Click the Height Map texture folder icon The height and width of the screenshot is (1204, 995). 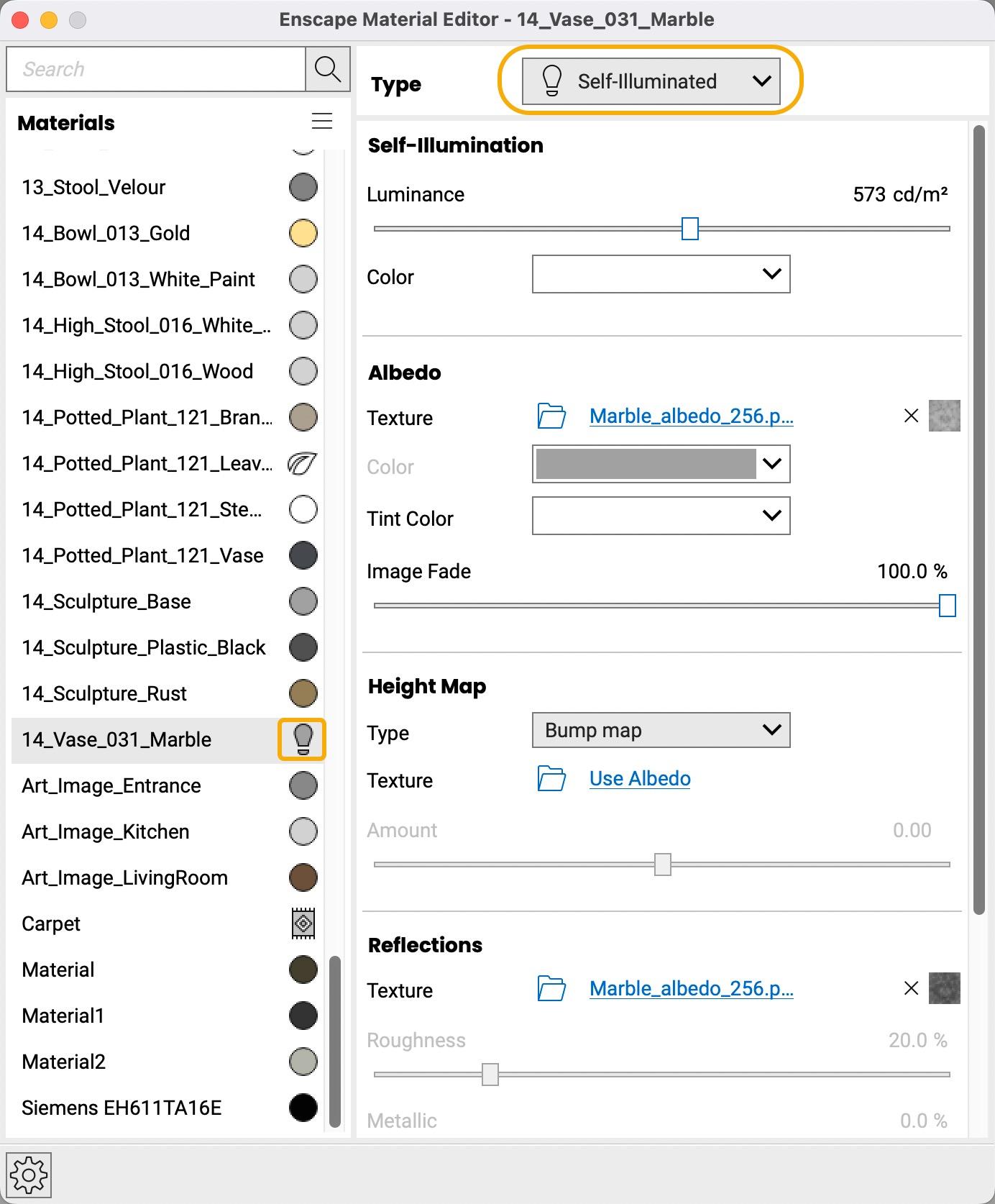coord(551,779)
